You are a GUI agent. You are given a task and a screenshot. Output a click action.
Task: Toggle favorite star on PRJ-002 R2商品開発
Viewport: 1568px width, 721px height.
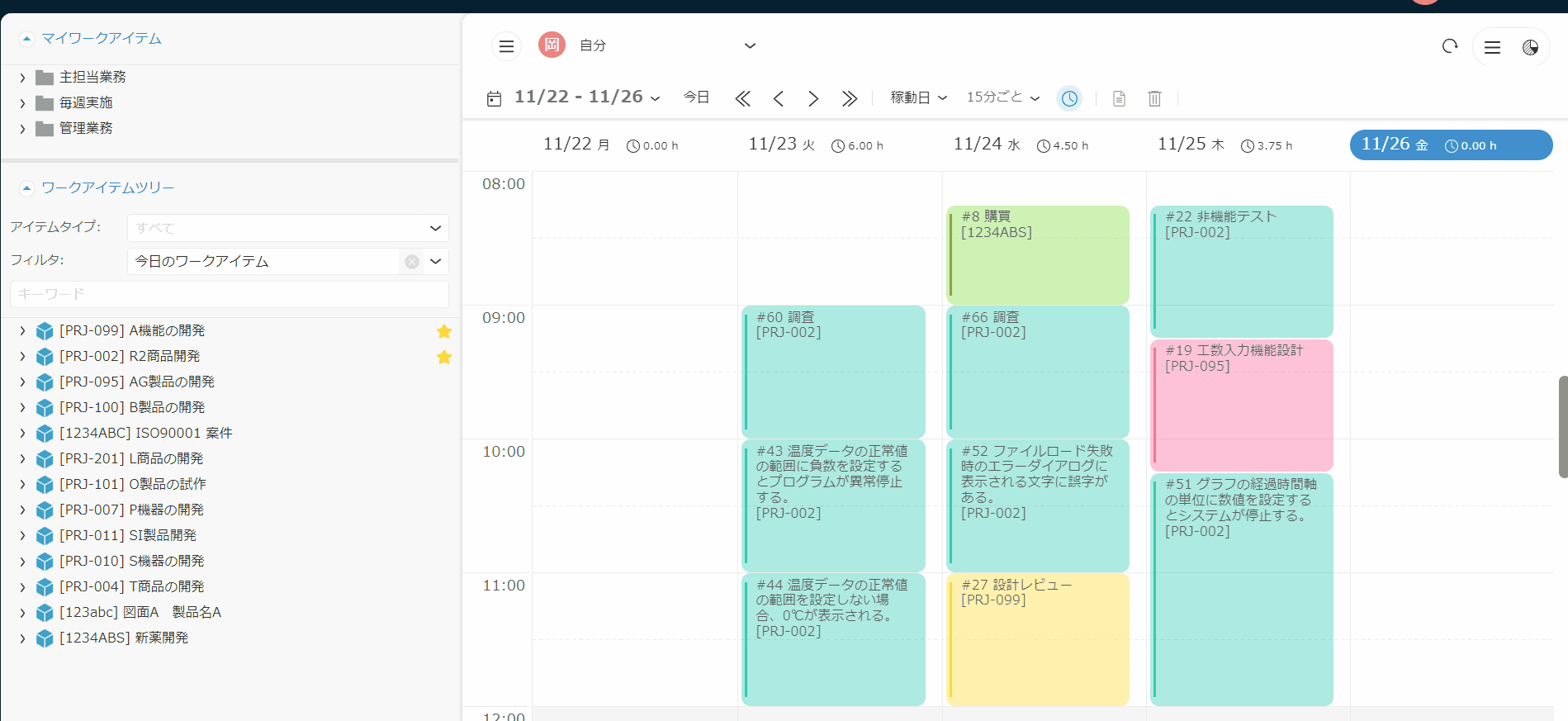(444, 357)
